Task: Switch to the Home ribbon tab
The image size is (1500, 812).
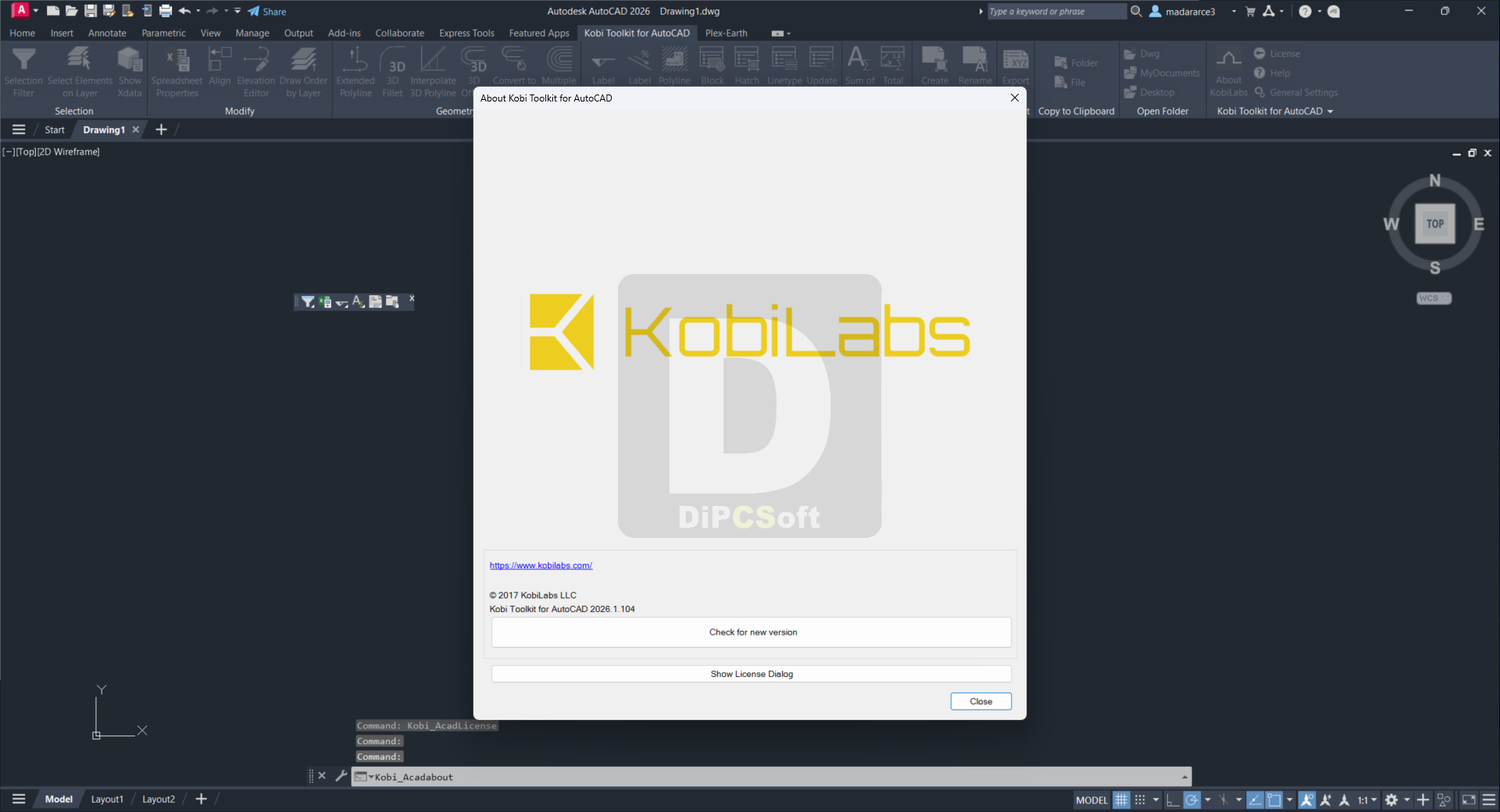Action: point(22,33)
